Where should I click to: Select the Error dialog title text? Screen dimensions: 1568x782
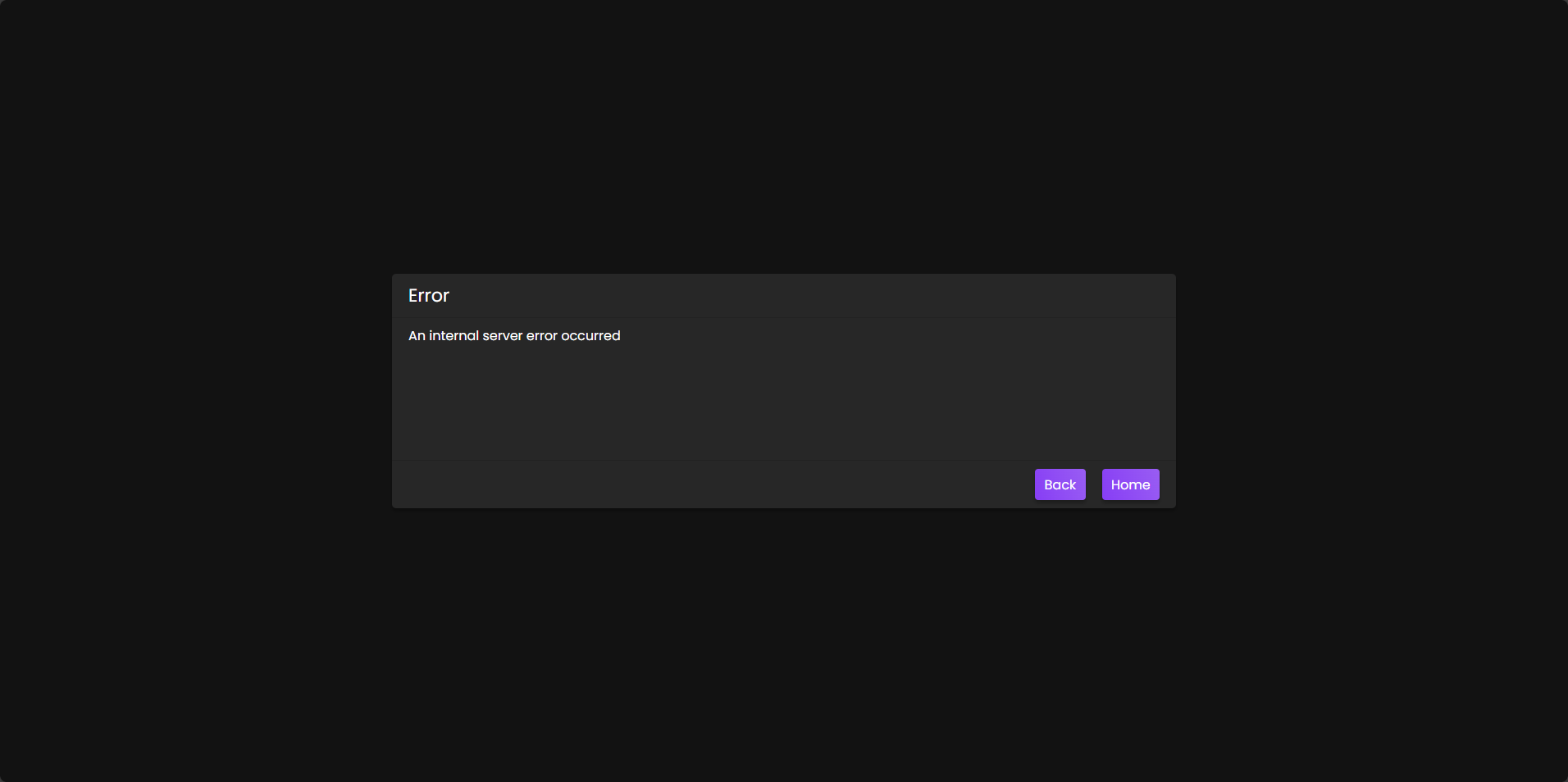coord(429,296)
